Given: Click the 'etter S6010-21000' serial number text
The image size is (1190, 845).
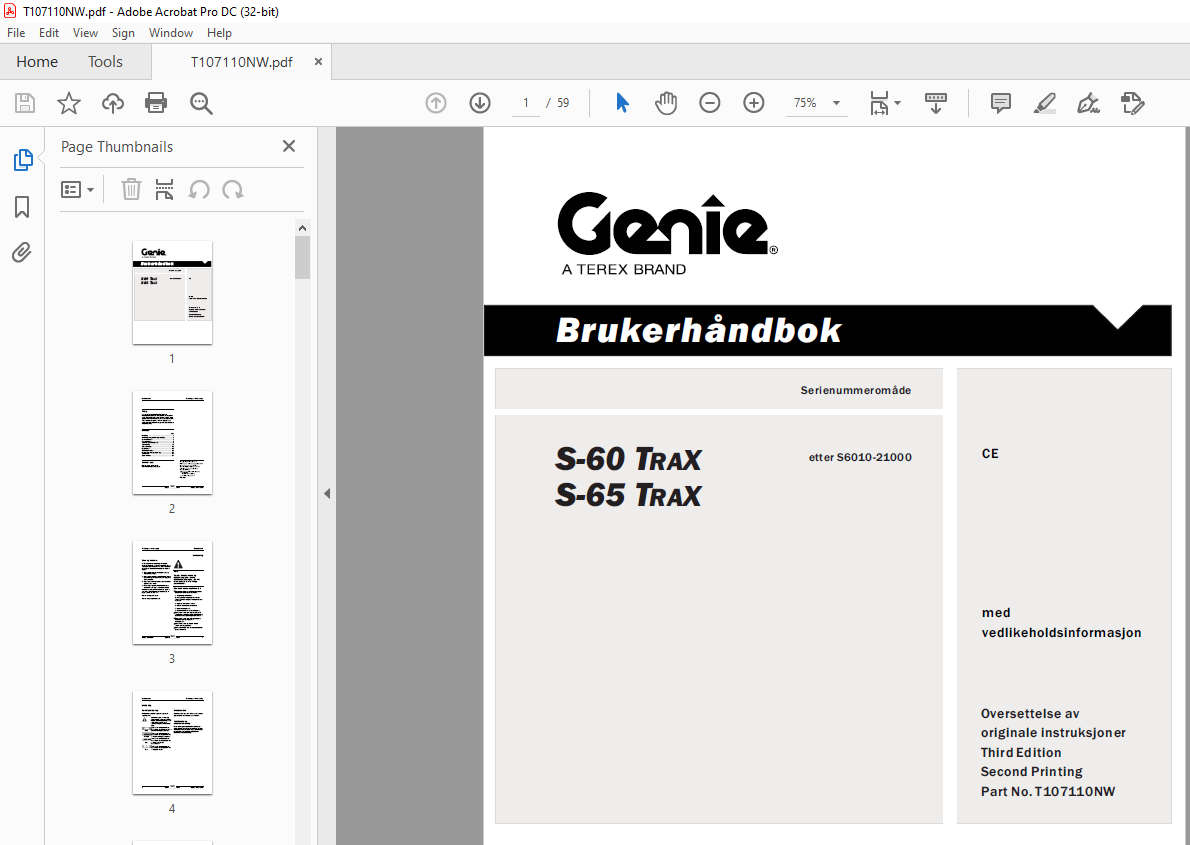Looking at the screenshot, I should [x=861, y=457].
